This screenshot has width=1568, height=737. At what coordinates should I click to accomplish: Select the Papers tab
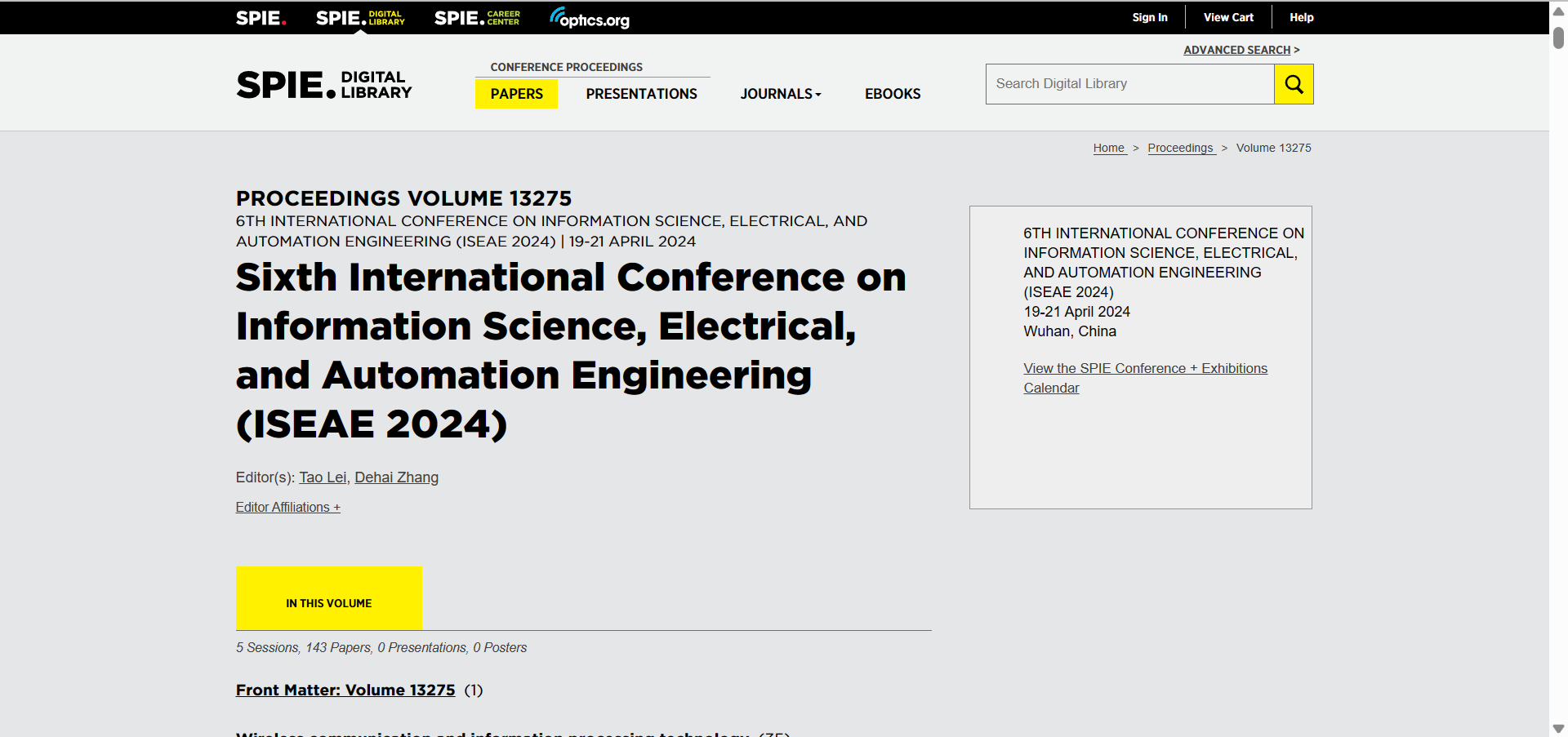click(516, 94)
